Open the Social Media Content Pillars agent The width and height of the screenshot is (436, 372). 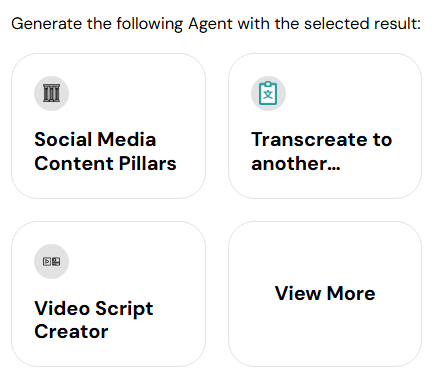[108, 126]
